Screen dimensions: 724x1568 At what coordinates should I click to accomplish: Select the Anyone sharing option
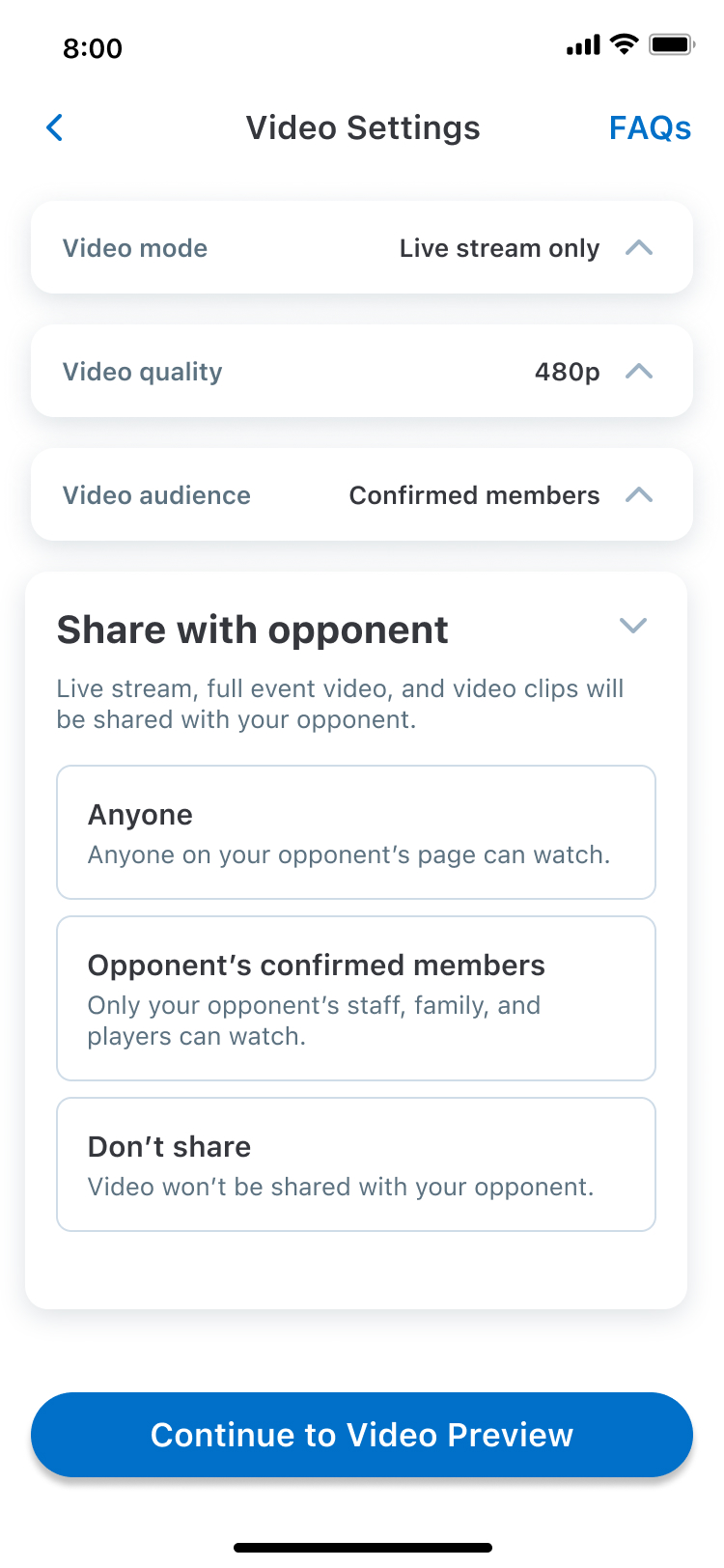click(x=356, y=832)
